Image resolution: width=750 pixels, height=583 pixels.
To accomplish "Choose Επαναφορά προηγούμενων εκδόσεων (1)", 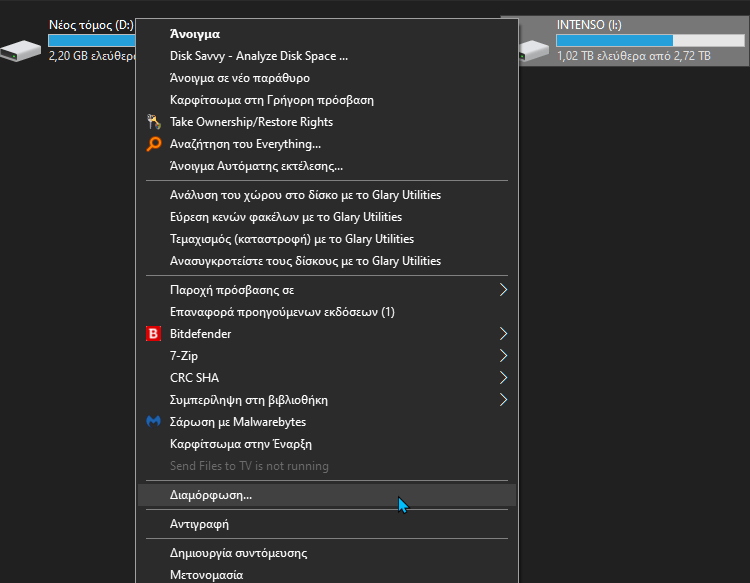I will [x=327, y=312].
